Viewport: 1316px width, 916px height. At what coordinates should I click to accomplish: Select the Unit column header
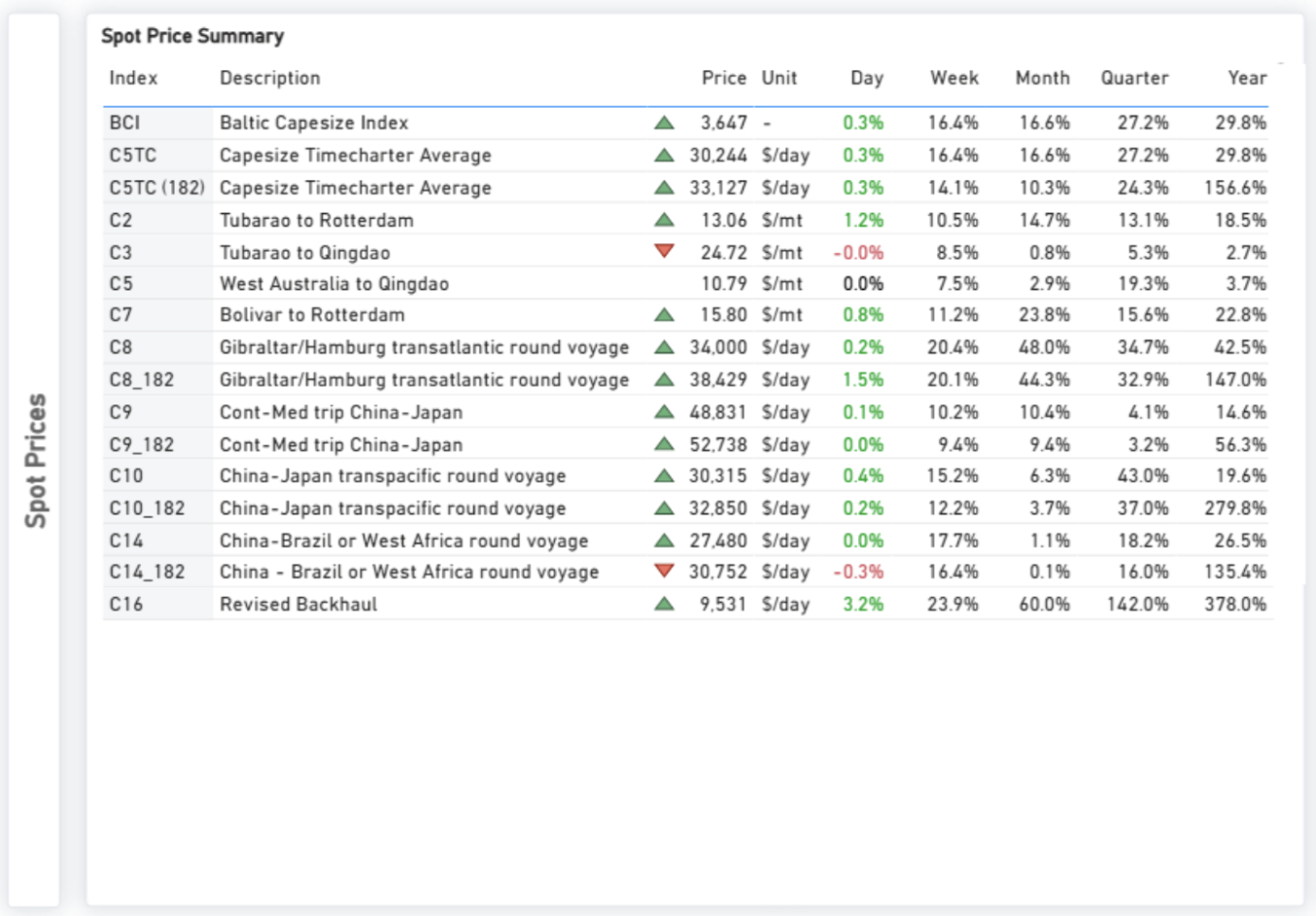779,78
